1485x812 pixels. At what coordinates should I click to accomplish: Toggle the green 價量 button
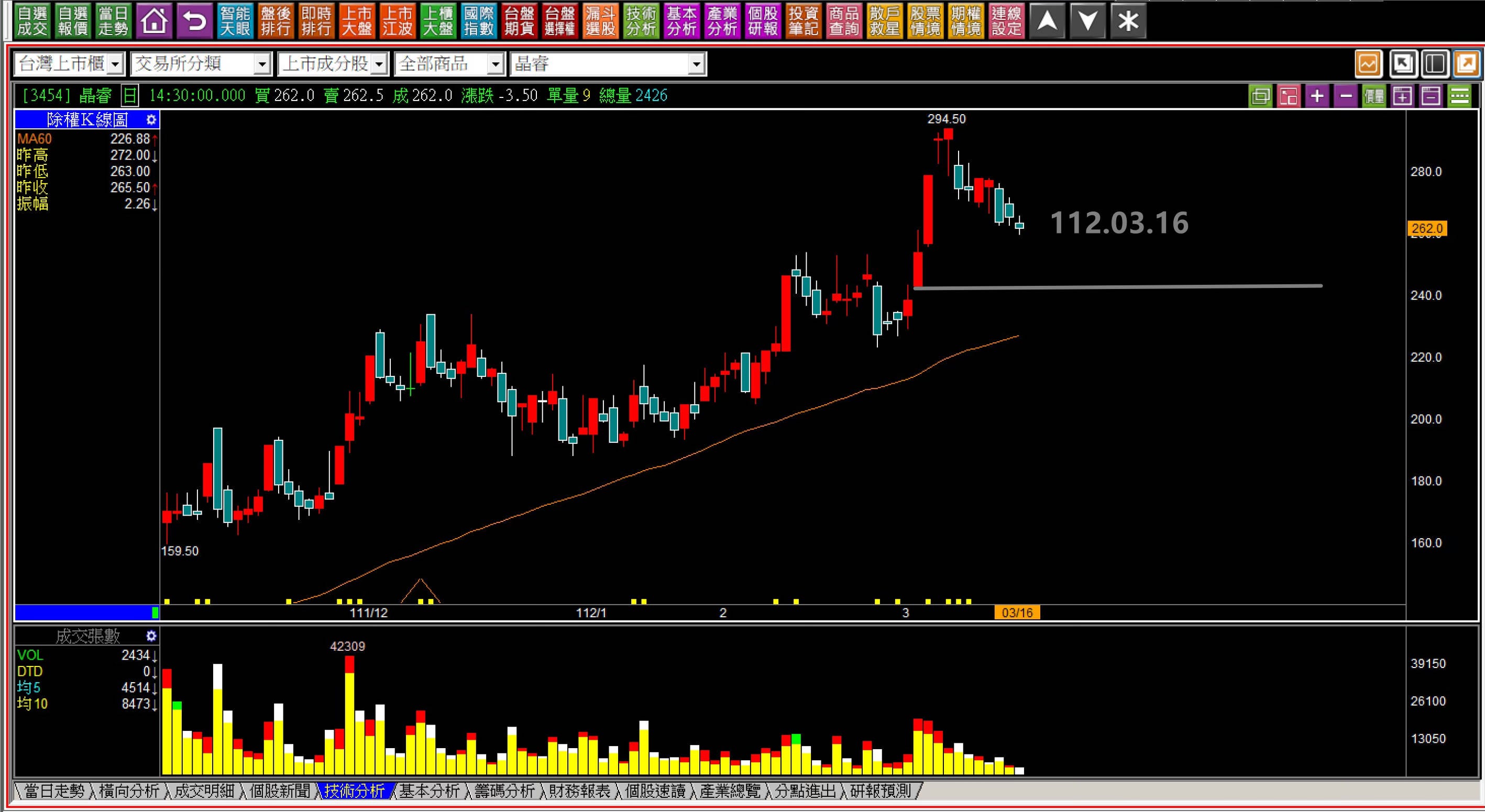tap(1374, 96)
